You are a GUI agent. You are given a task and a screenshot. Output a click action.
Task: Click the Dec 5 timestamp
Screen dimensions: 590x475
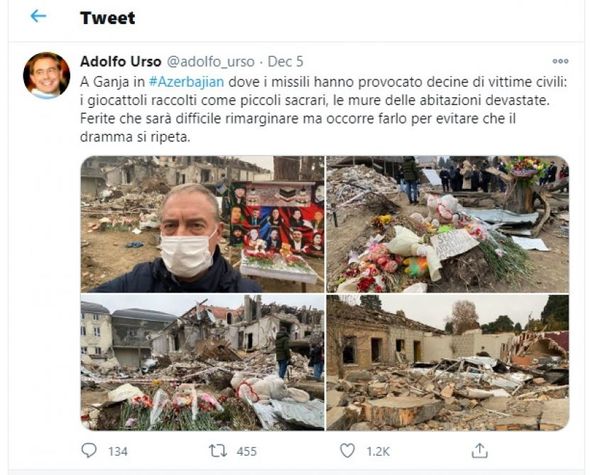(x=285, y=61)
